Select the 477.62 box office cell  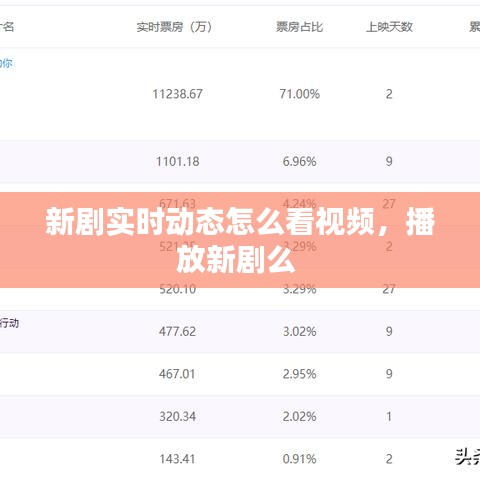[177, 331]
